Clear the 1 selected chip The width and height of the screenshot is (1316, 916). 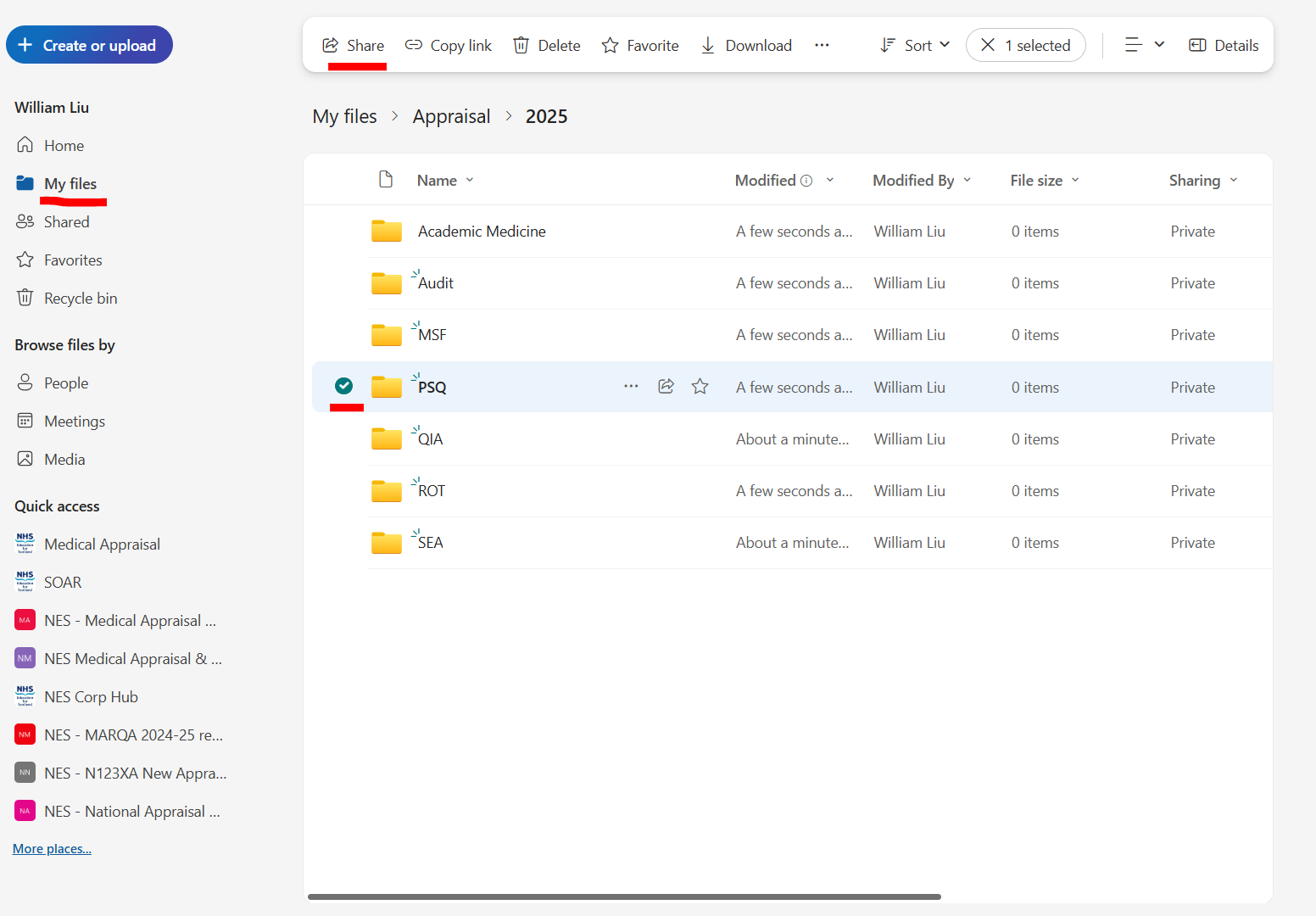click(988, 46)
